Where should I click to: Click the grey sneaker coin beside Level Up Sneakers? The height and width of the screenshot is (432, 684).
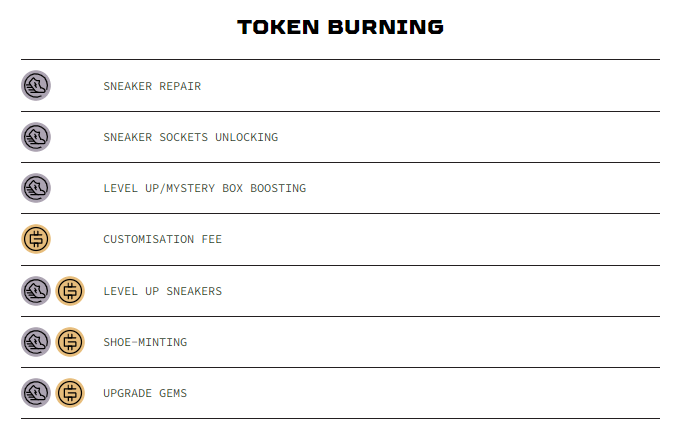(x=36, y=291)
